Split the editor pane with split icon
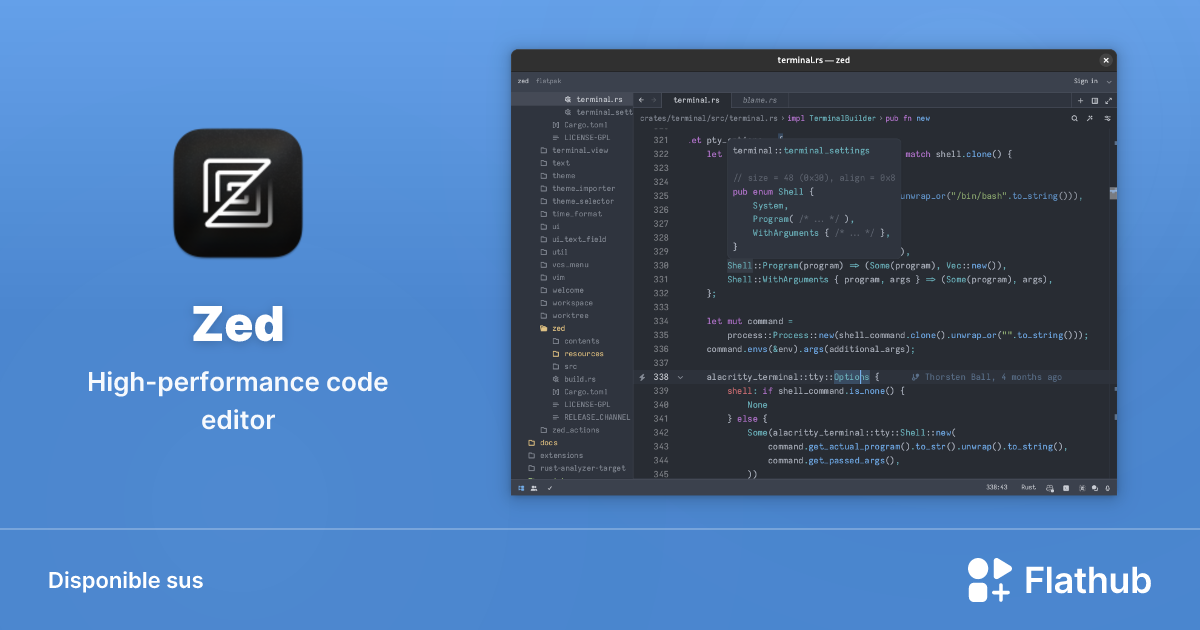 pyautogui.click(x=1094, y=100)
